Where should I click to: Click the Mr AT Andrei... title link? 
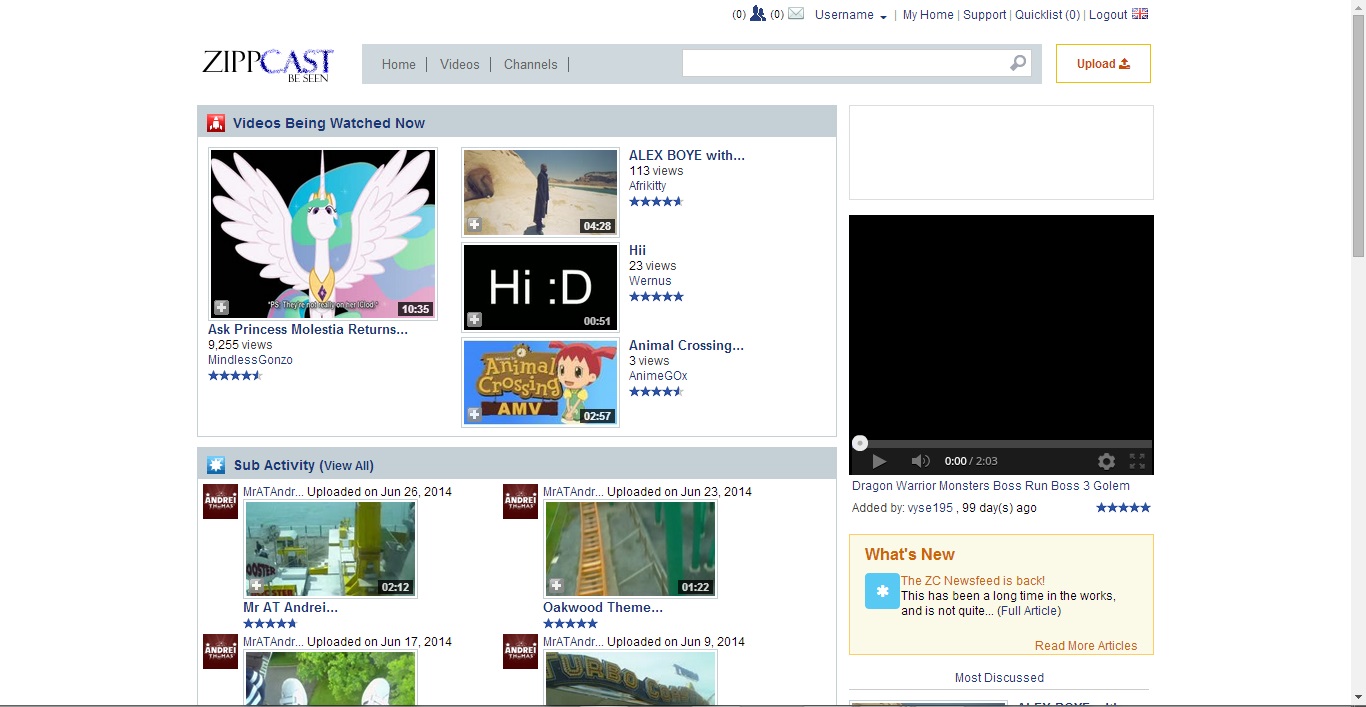point(290,607)
